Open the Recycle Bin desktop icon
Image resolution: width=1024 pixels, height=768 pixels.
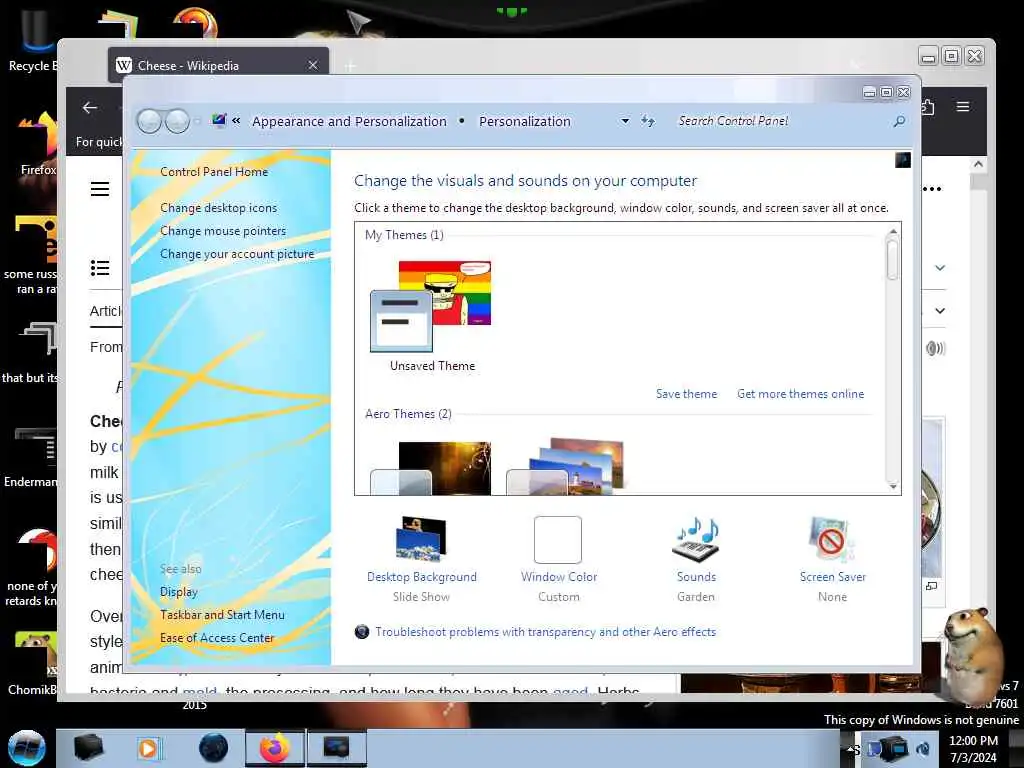pyautogui.click(x=34, y=40)
